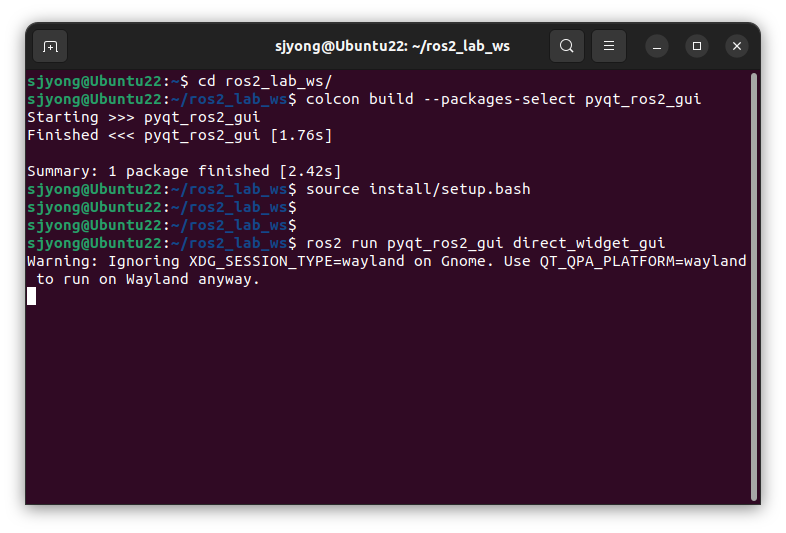Maximize the terminal window
Viewport: 786px width, 533px height.
pos(697,46)
